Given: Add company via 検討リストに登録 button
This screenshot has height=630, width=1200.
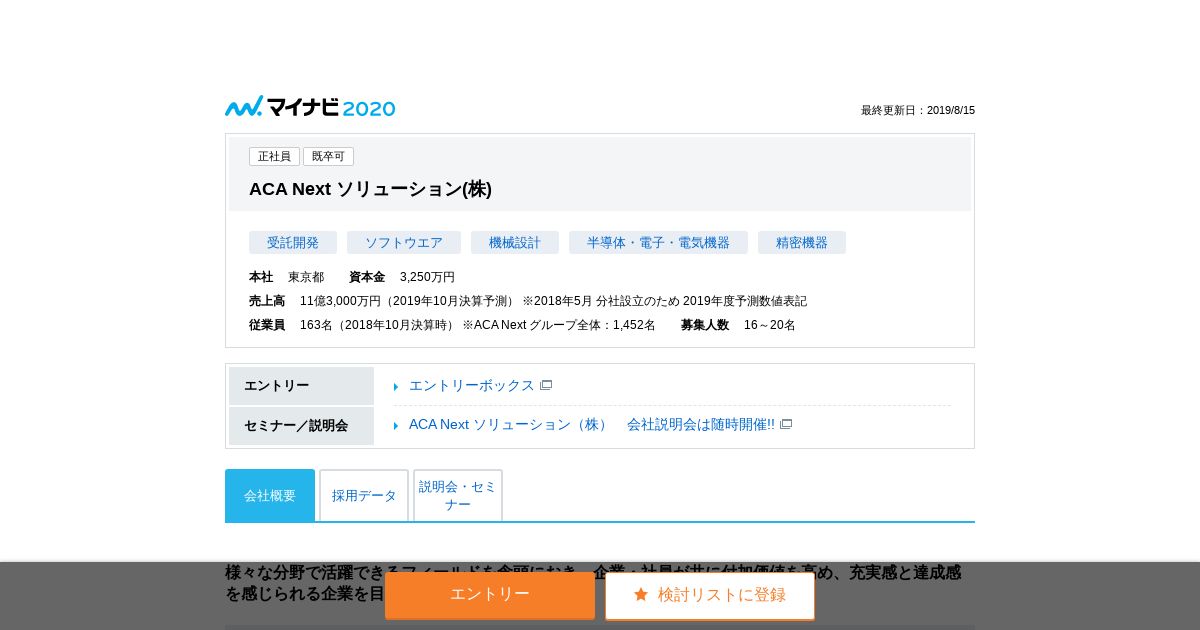Looking at the screenshot, I should click(x=710, y=595).
